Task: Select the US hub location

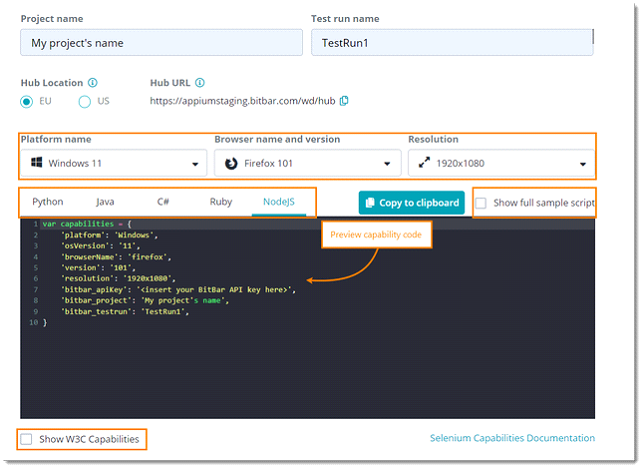Action: click(x=85, y=101)
